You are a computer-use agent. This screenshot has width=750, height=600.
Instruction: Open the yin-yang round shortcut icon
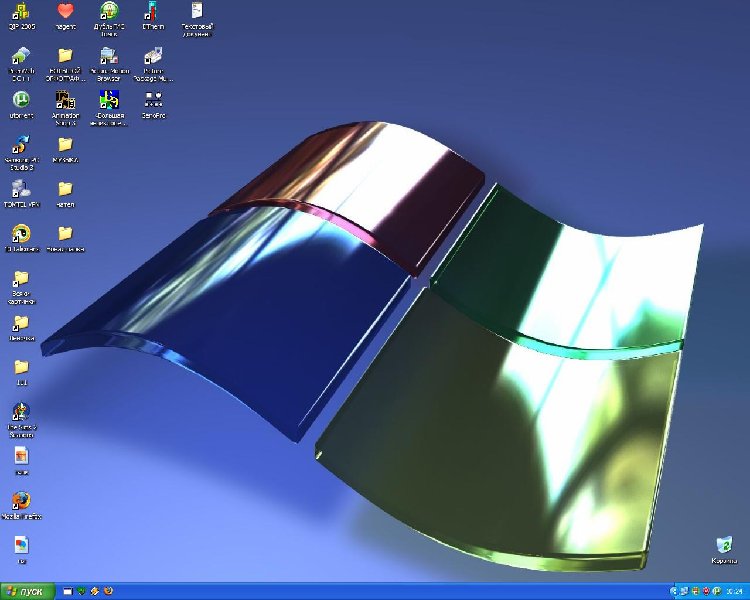[x=21, y=238]
